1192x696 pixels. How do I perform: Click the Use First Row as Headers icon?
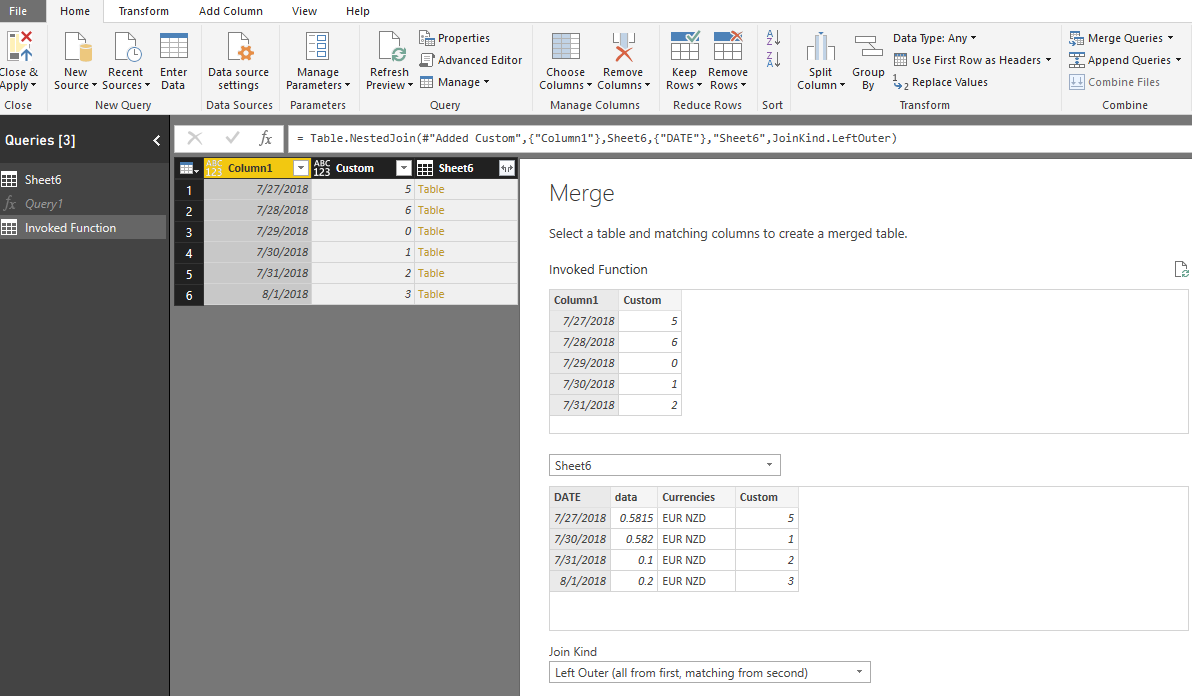(901, 60)
